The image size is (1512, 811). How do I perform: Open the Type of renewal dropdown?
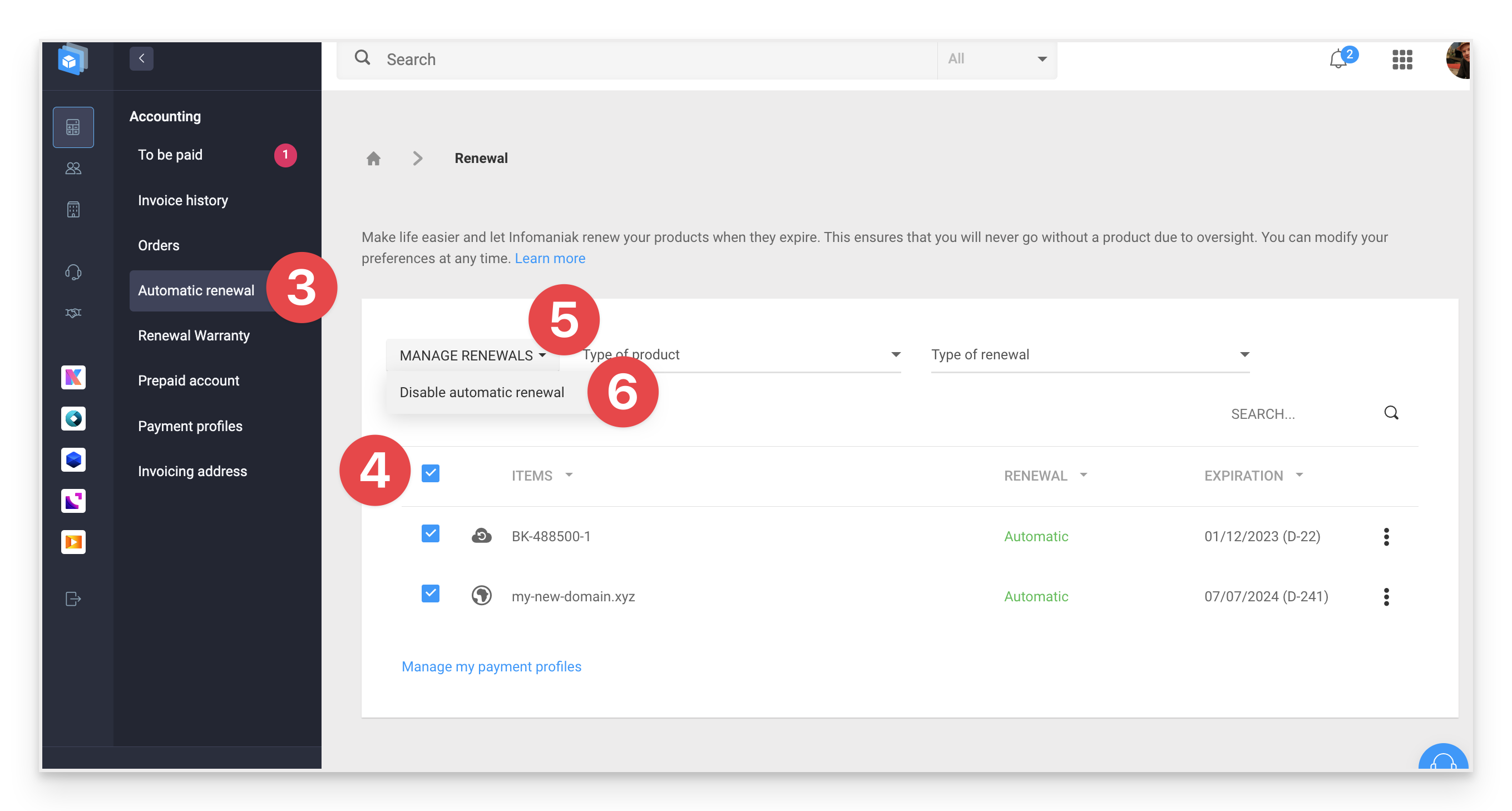coord(1089,354)
